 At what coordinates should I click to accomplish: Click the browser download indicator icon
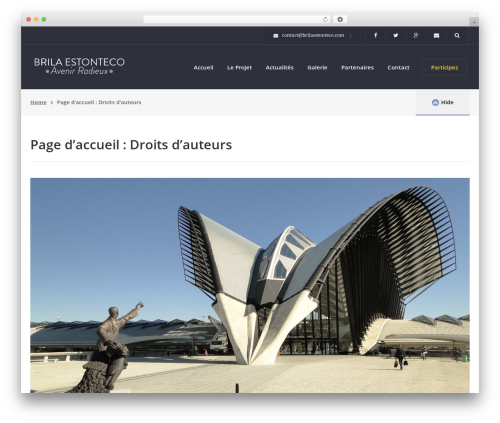tap(340, 19)
